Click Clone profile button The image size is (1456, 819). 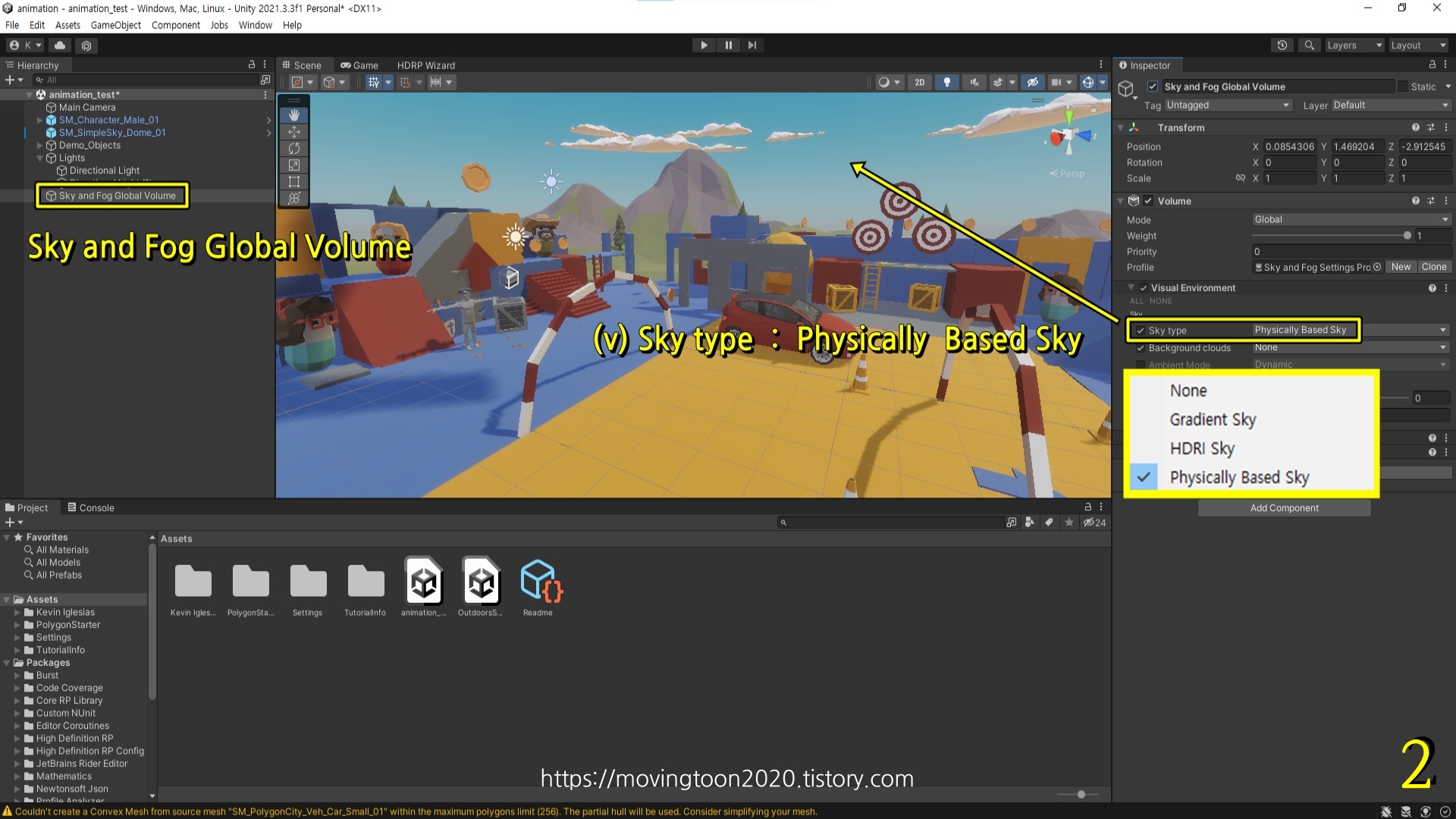[1434, 267]
